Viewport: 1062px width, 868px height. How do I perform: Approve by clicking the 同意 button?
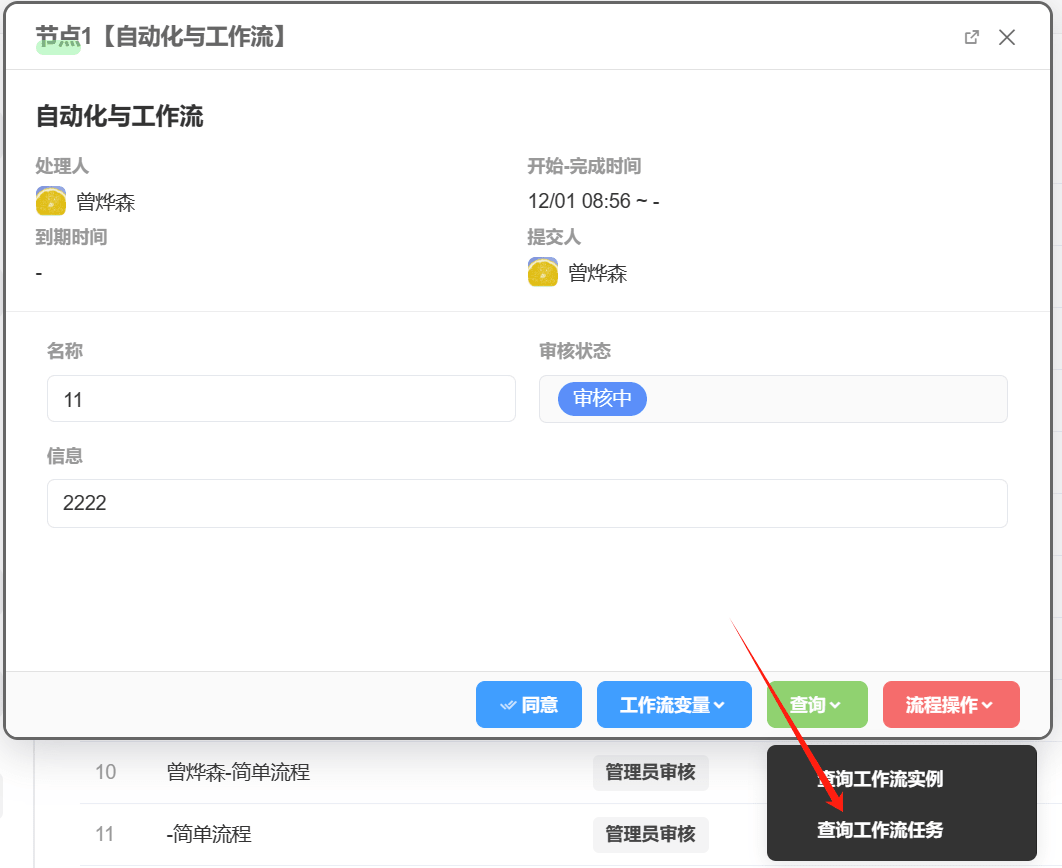[528, 705]
